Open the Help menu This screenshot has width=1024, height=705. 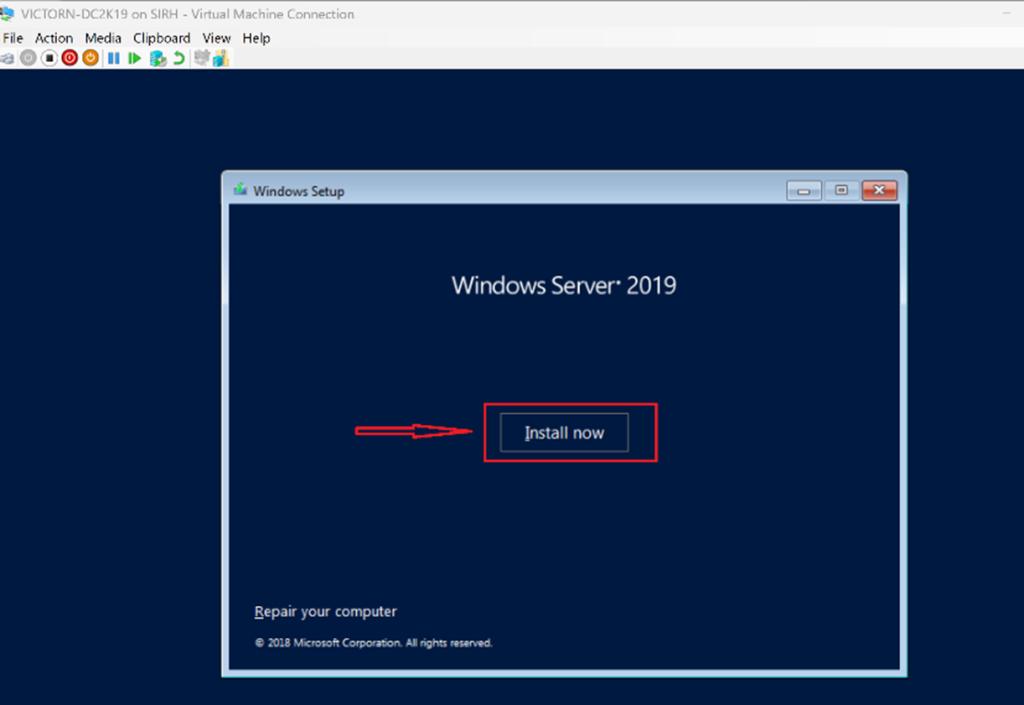click(x=256, y=38)
